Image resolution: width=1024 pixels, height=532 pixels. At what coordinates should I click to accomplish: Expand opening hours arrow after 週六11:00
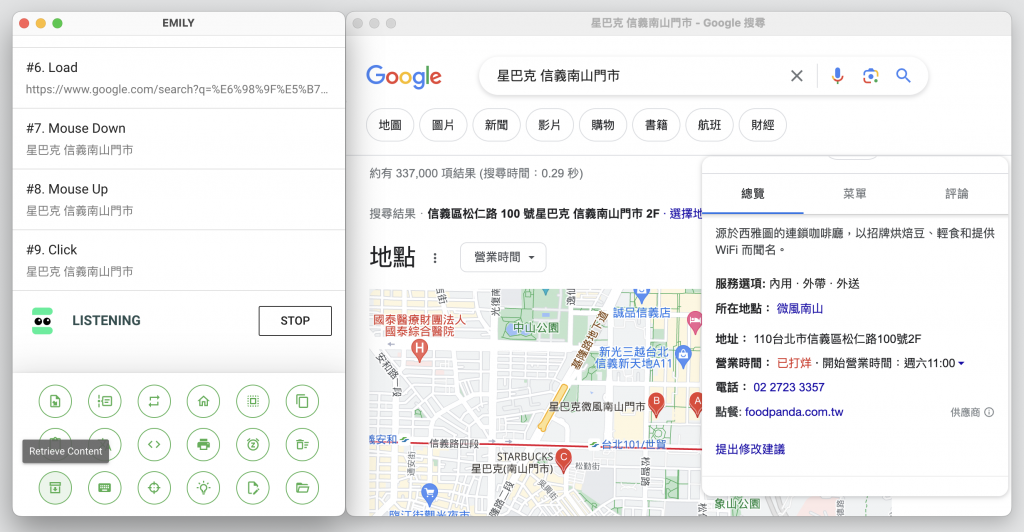(x=961, y=364)
